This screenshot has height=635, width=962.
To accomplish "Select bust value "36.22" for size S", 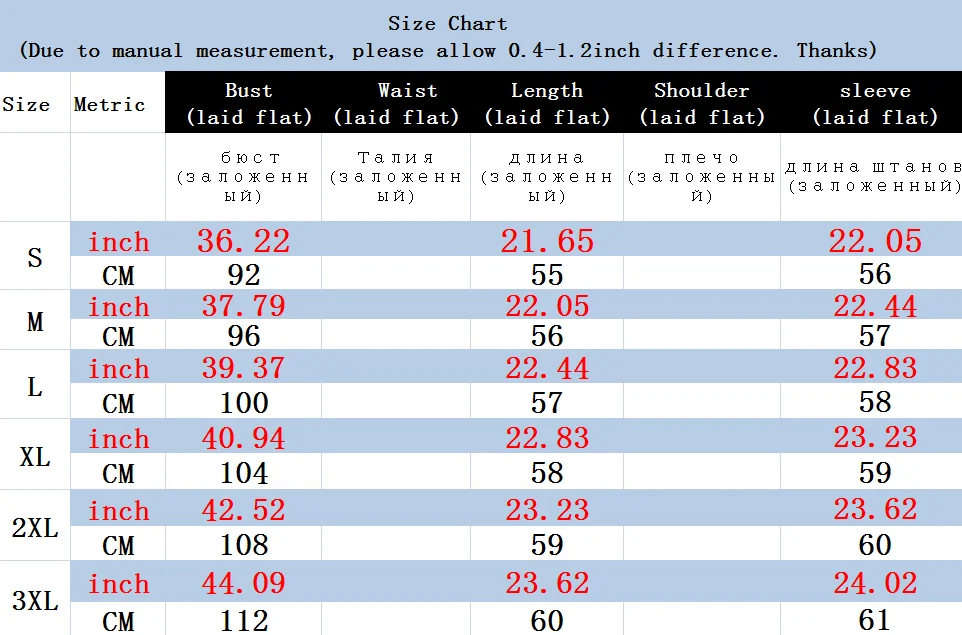I will click(244, 241).
